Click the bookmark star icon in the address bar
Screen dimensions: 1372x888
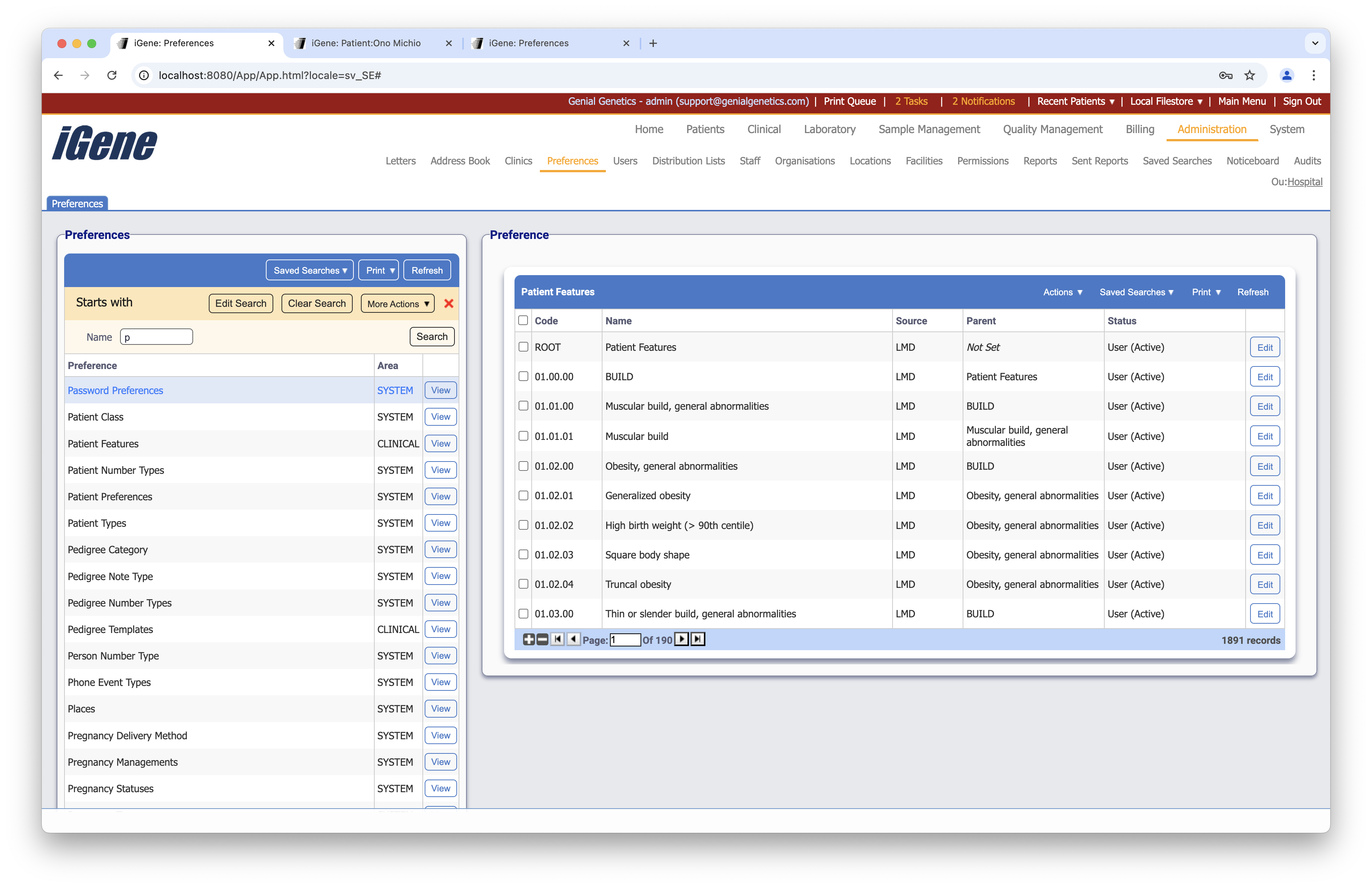click(1249, 75)
